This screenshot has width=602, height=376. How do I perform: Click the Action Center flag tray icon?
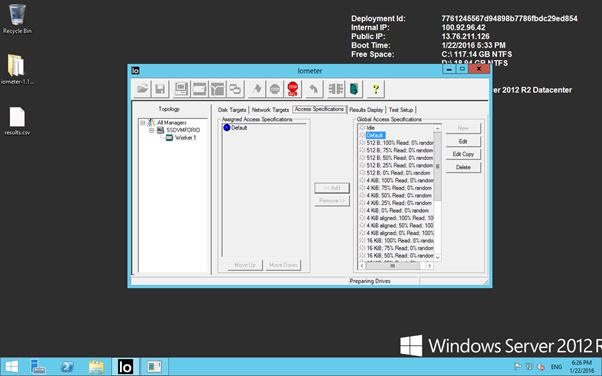tap(518, 366)
